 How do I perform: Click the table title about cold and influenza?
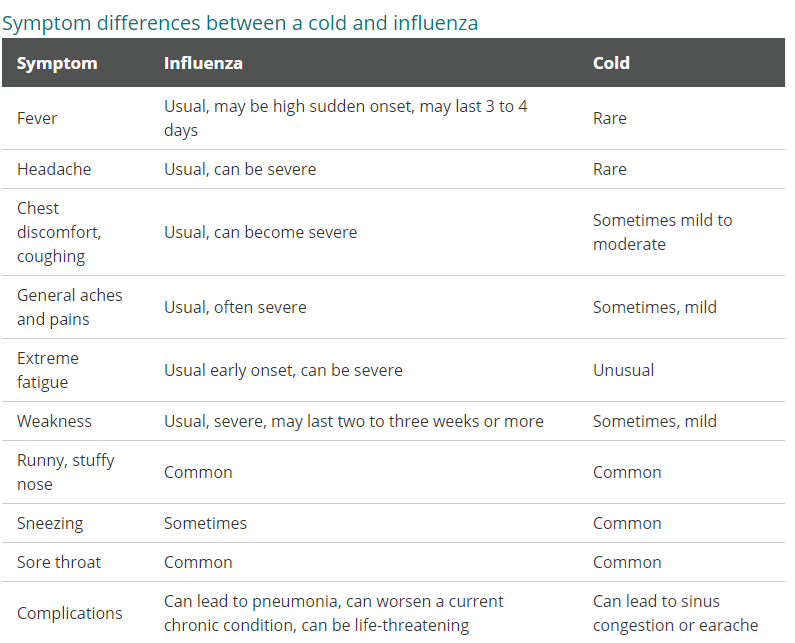coord(240,21)
